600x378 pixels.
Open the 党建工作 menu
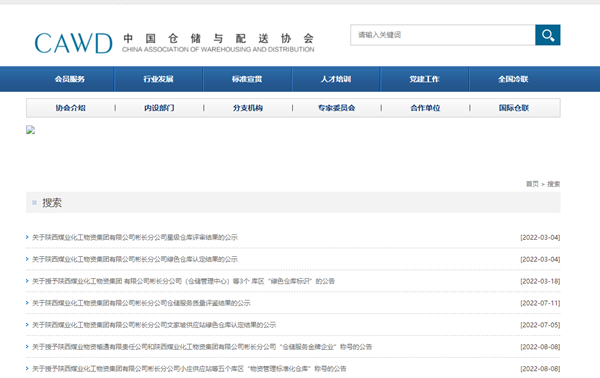pos(424,79)
